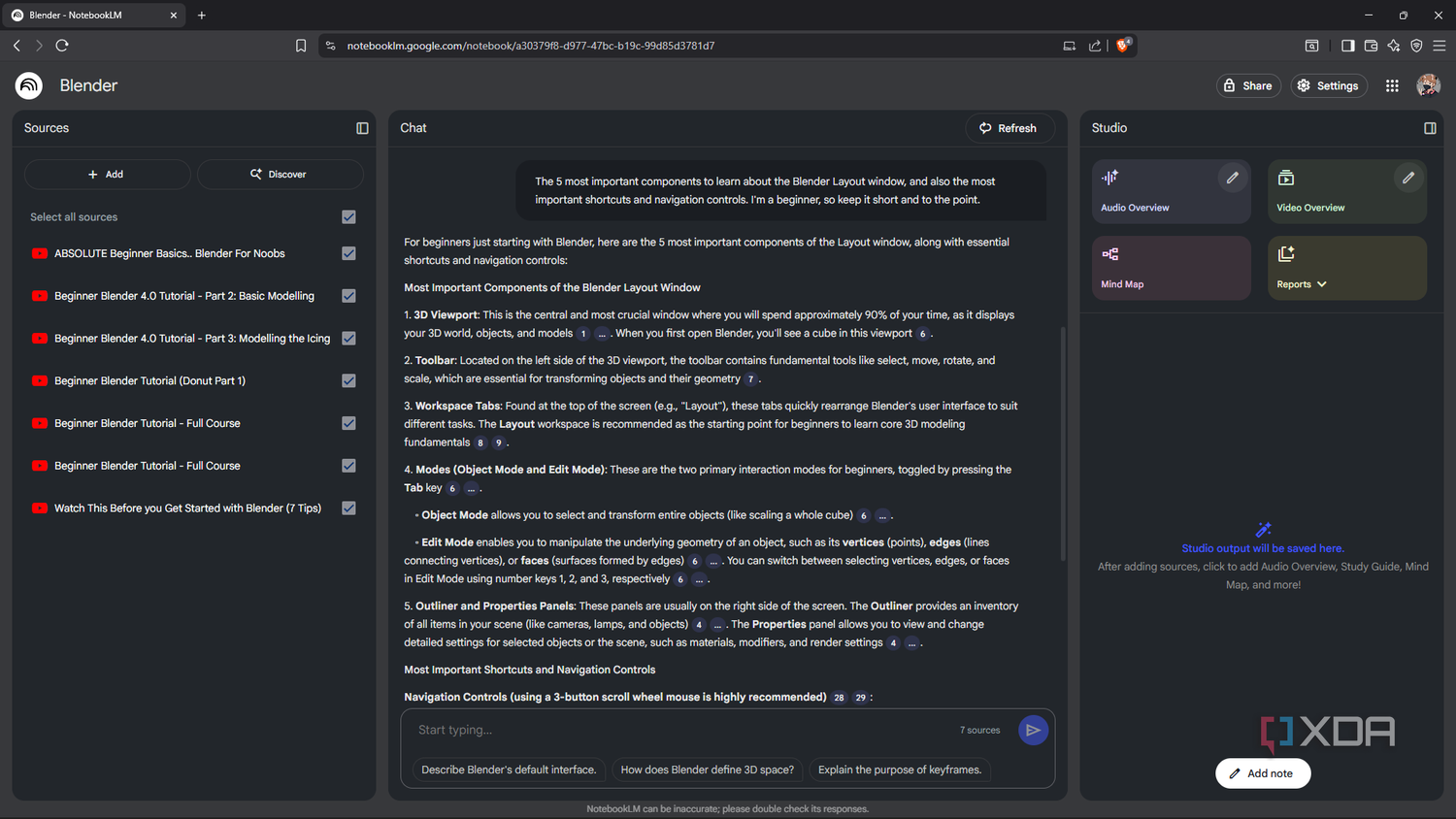Close the Blender - NotebookLM tab
The width and height of the screenshot is (1456, 819).
point(174,15)
